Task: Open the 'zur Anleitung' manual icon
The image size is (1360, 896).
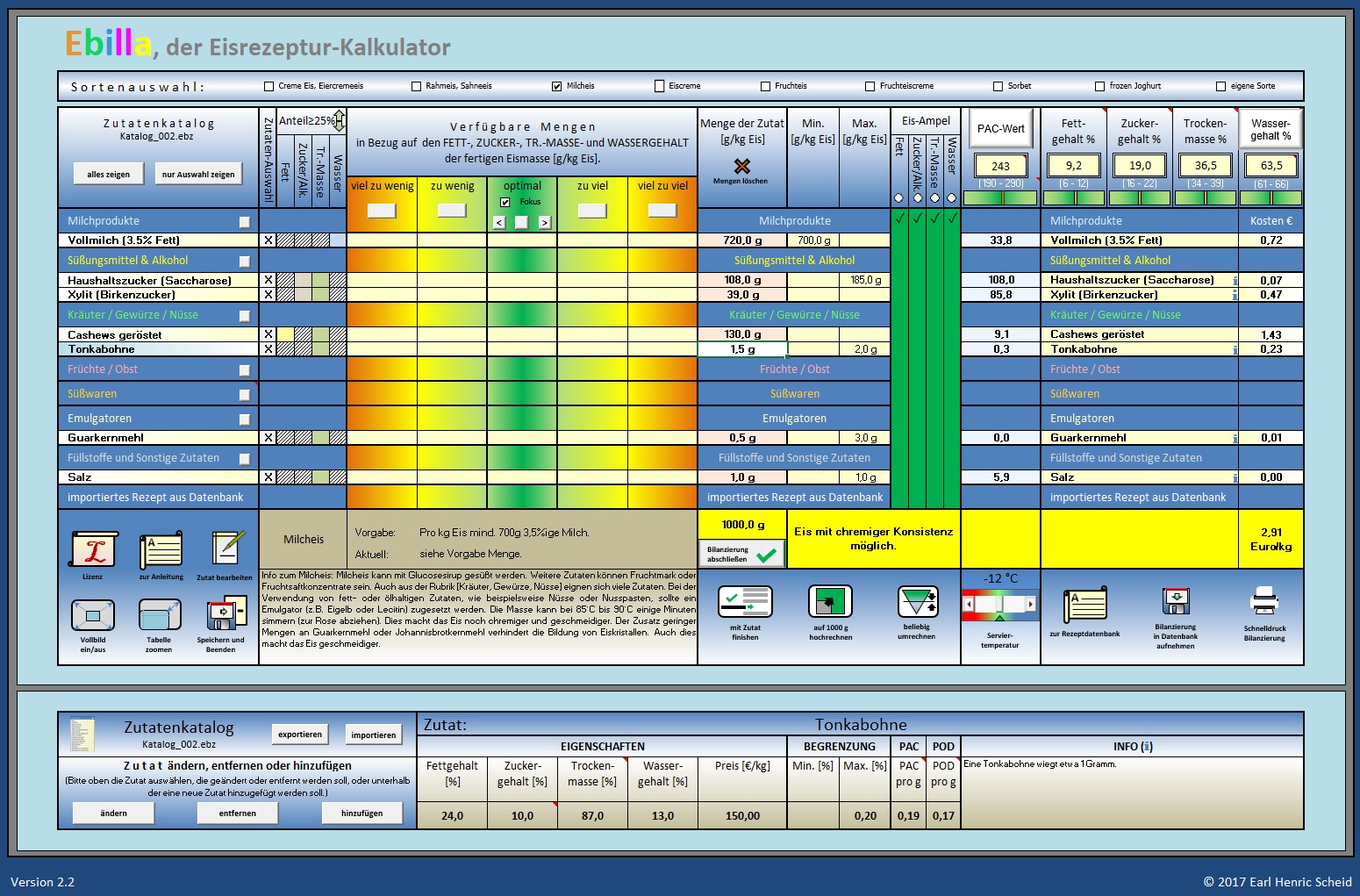Action: [161, 550]
